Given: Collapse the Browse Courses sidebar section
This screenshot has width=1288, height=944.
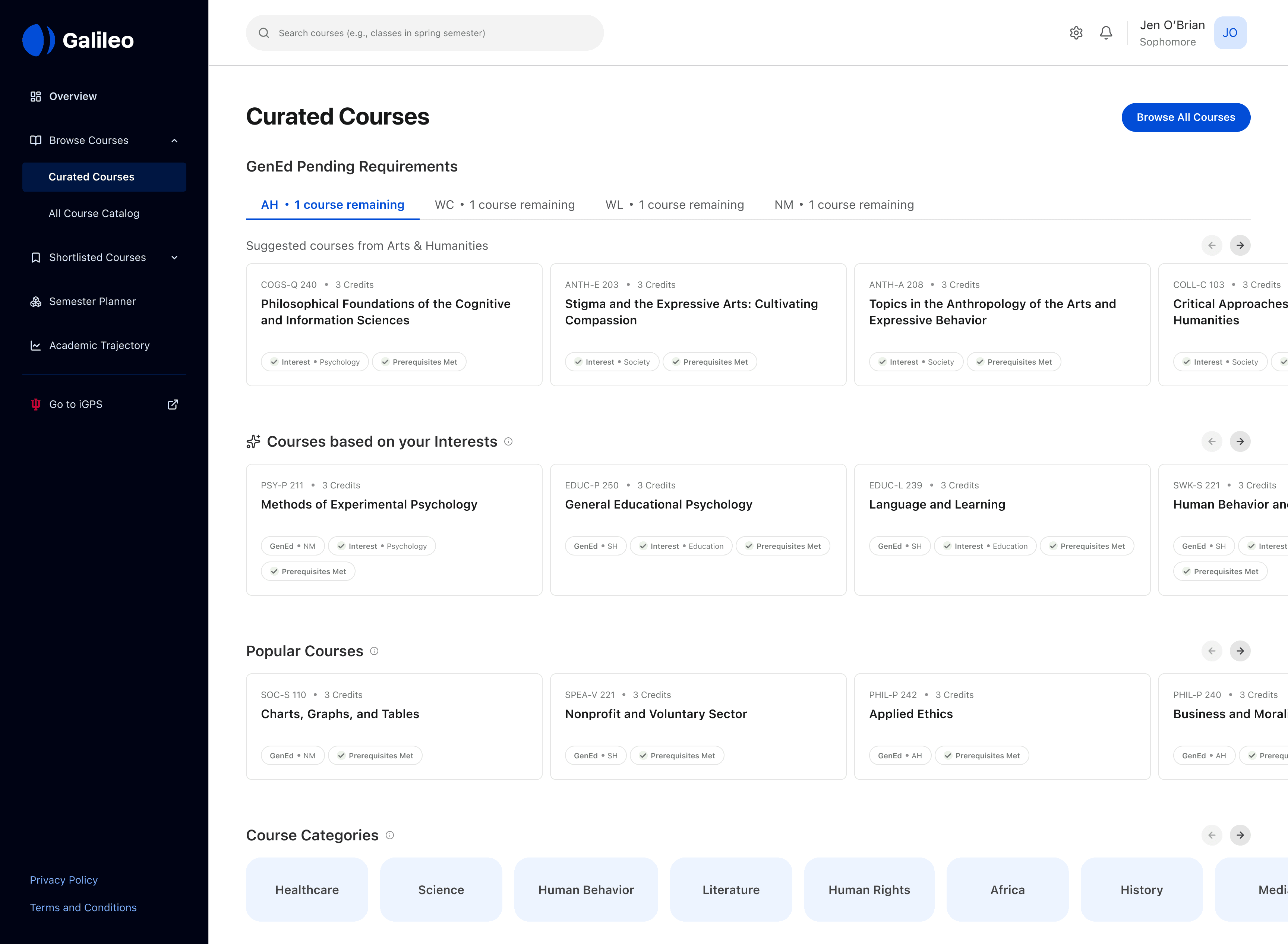Looking at the screenshot, I should click(x=174, y=141).
